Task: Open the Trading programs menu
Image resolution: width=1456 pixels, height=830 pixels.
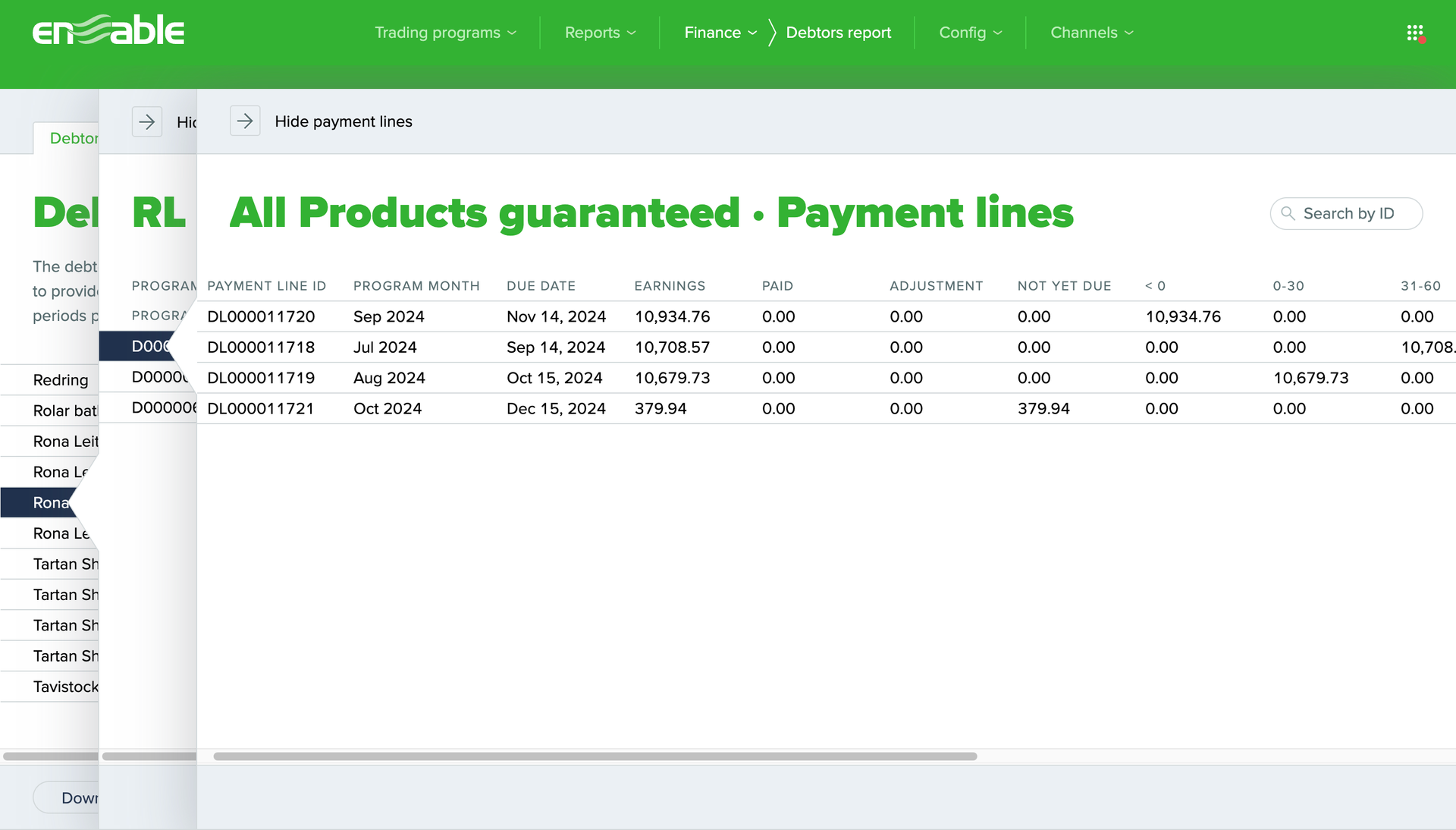Action: [x=445, y=33]
